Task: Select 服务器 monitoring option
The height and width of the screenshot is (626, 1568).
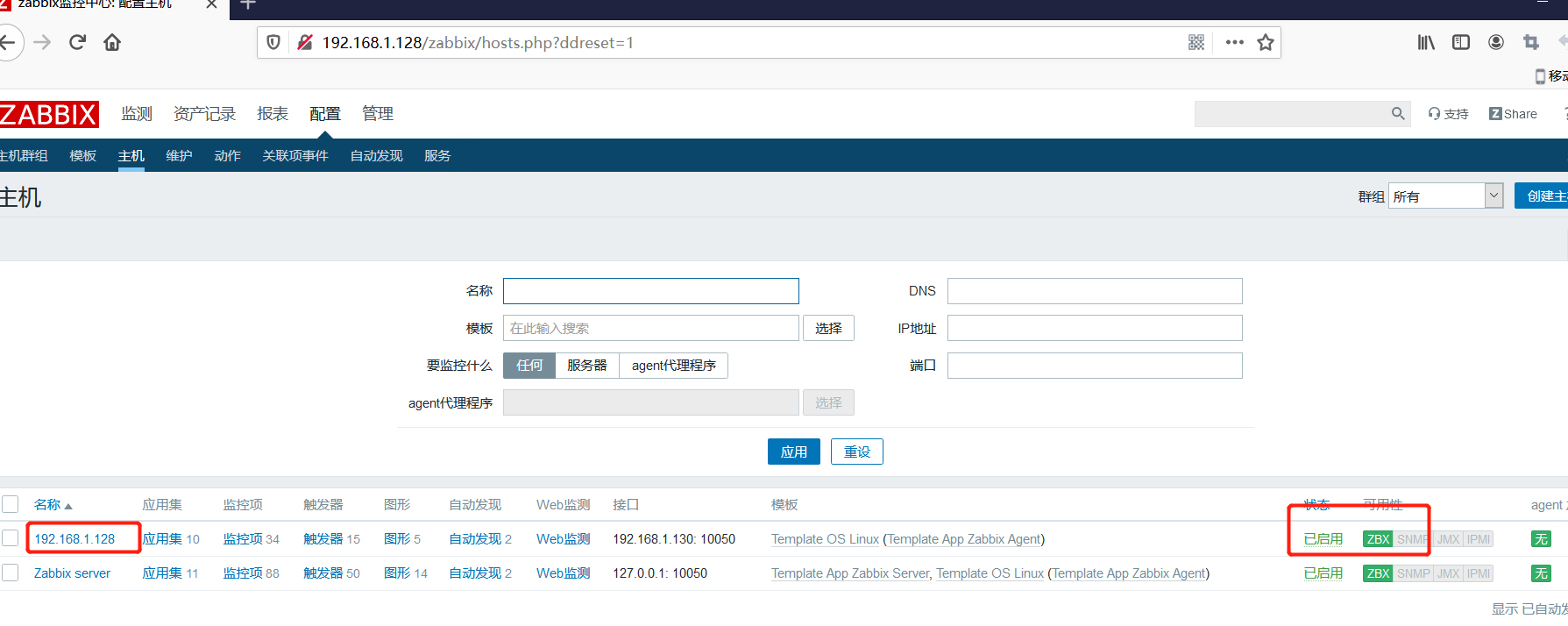Action: click(x=587, y=366)
